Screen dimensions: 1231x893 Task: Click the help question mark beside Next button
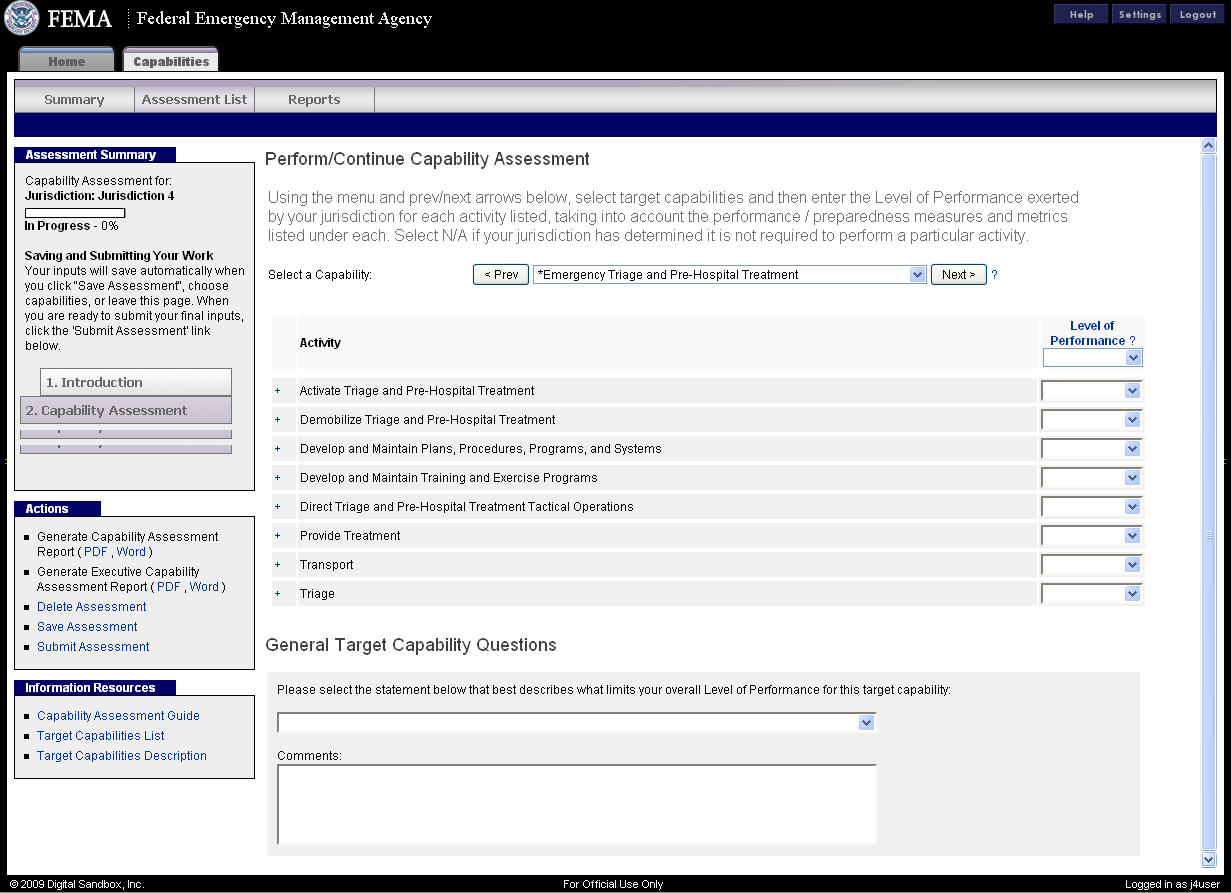(994, 275)
